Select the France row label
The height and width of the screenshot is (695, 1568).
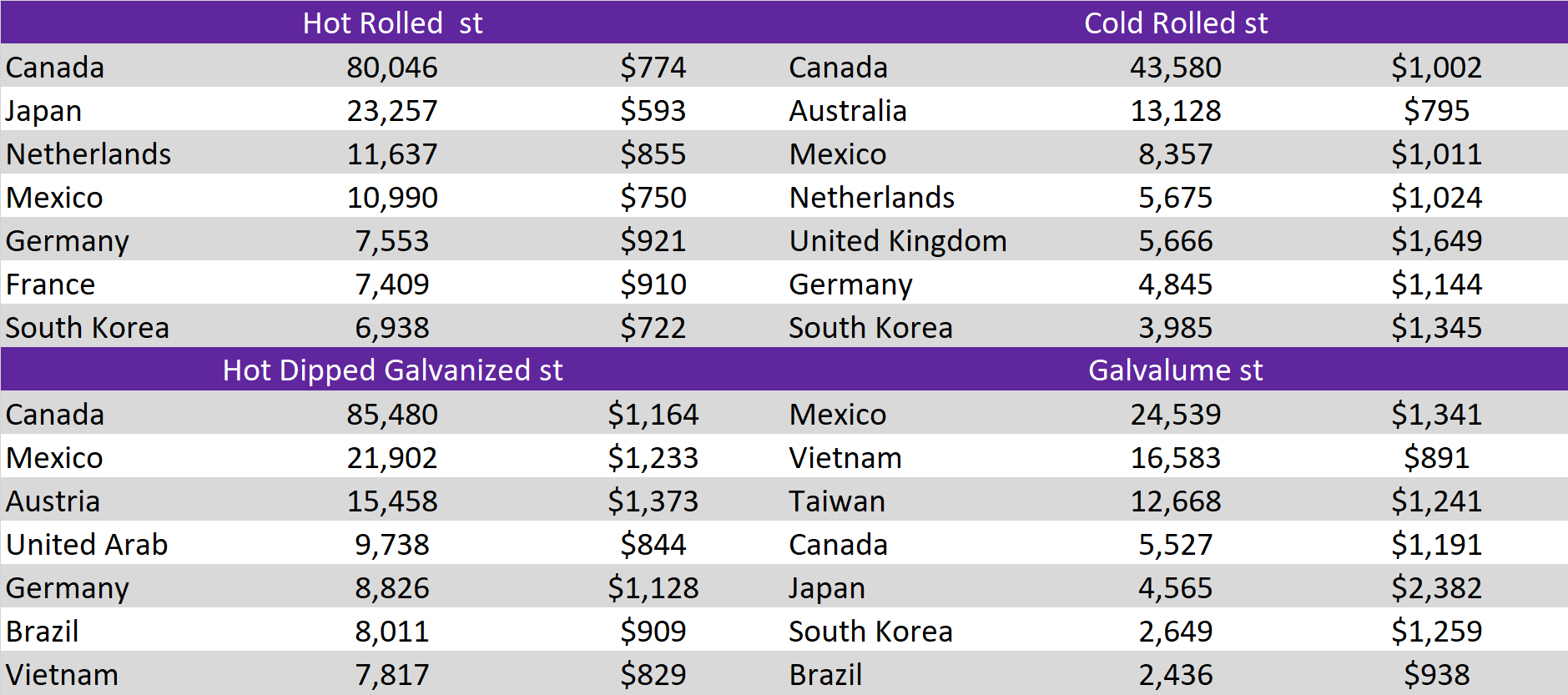(50, 285)
